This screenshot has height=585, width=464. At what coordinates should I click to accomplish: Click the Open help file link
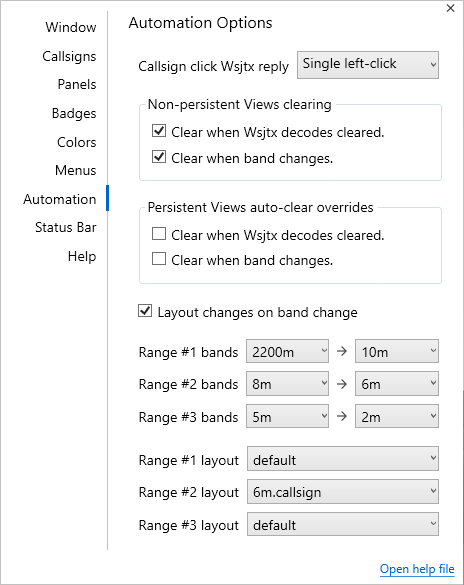point(417,569)
